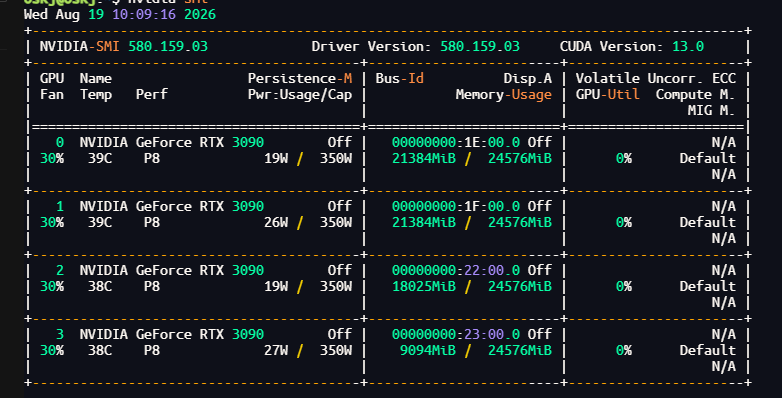Click the Disp.A column header
This screenshot has width=782, height=398.
click(x=528, y=78)
